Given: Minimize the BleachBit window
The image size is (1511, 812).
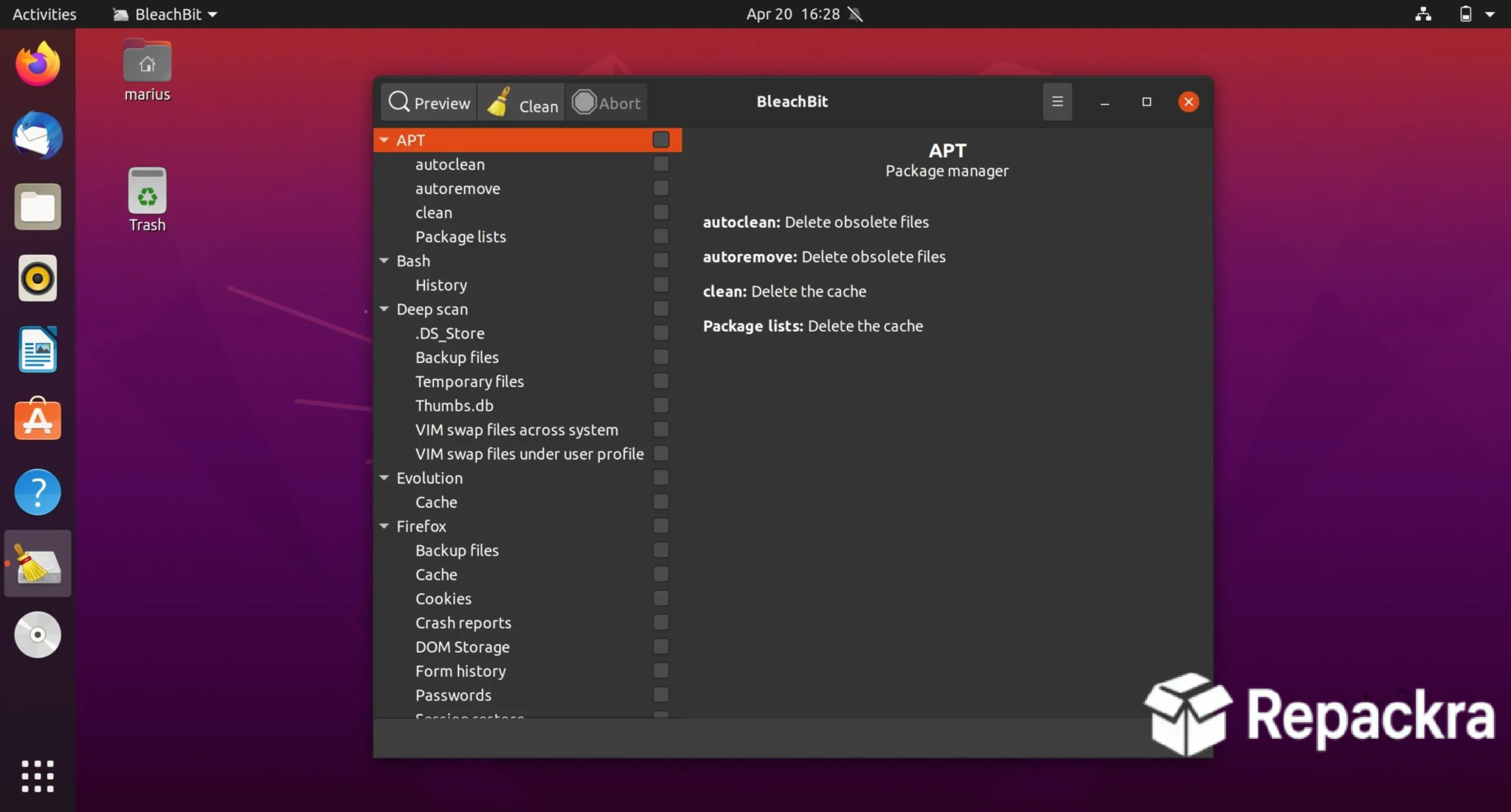Looking at the screenshot, I should tap(1104, 102).
